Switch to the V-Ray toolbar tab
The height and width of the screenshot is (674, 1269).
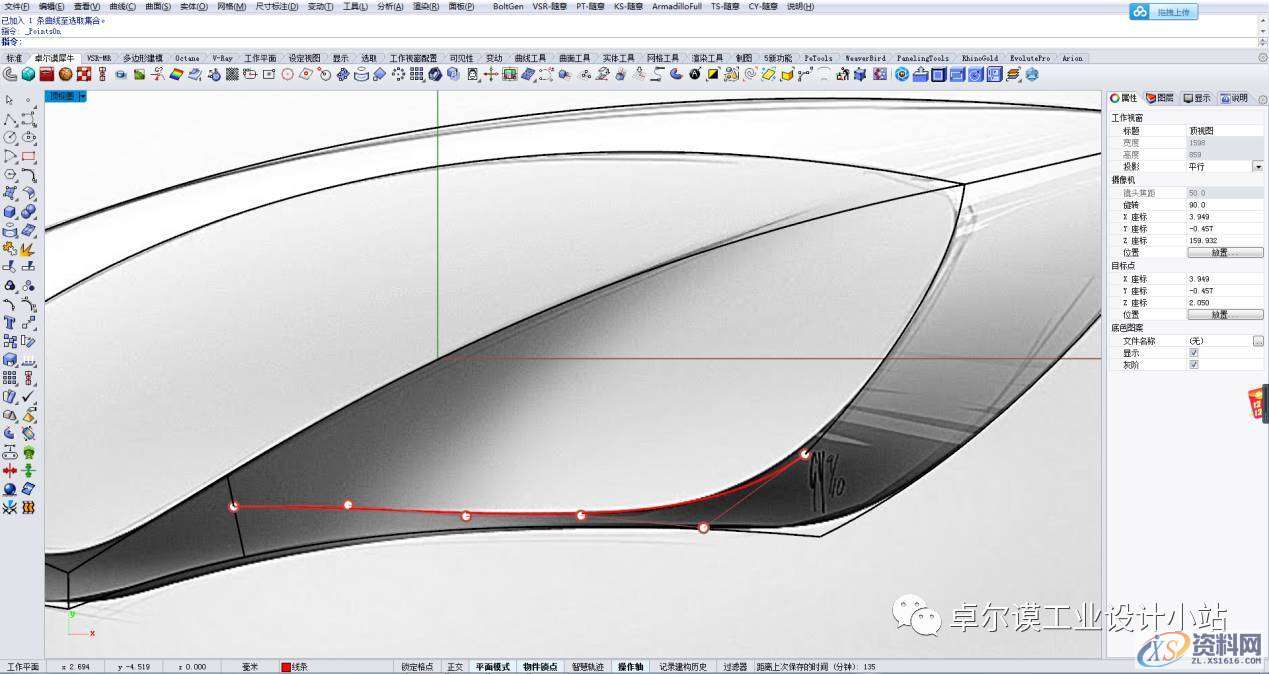pos(220,58)
